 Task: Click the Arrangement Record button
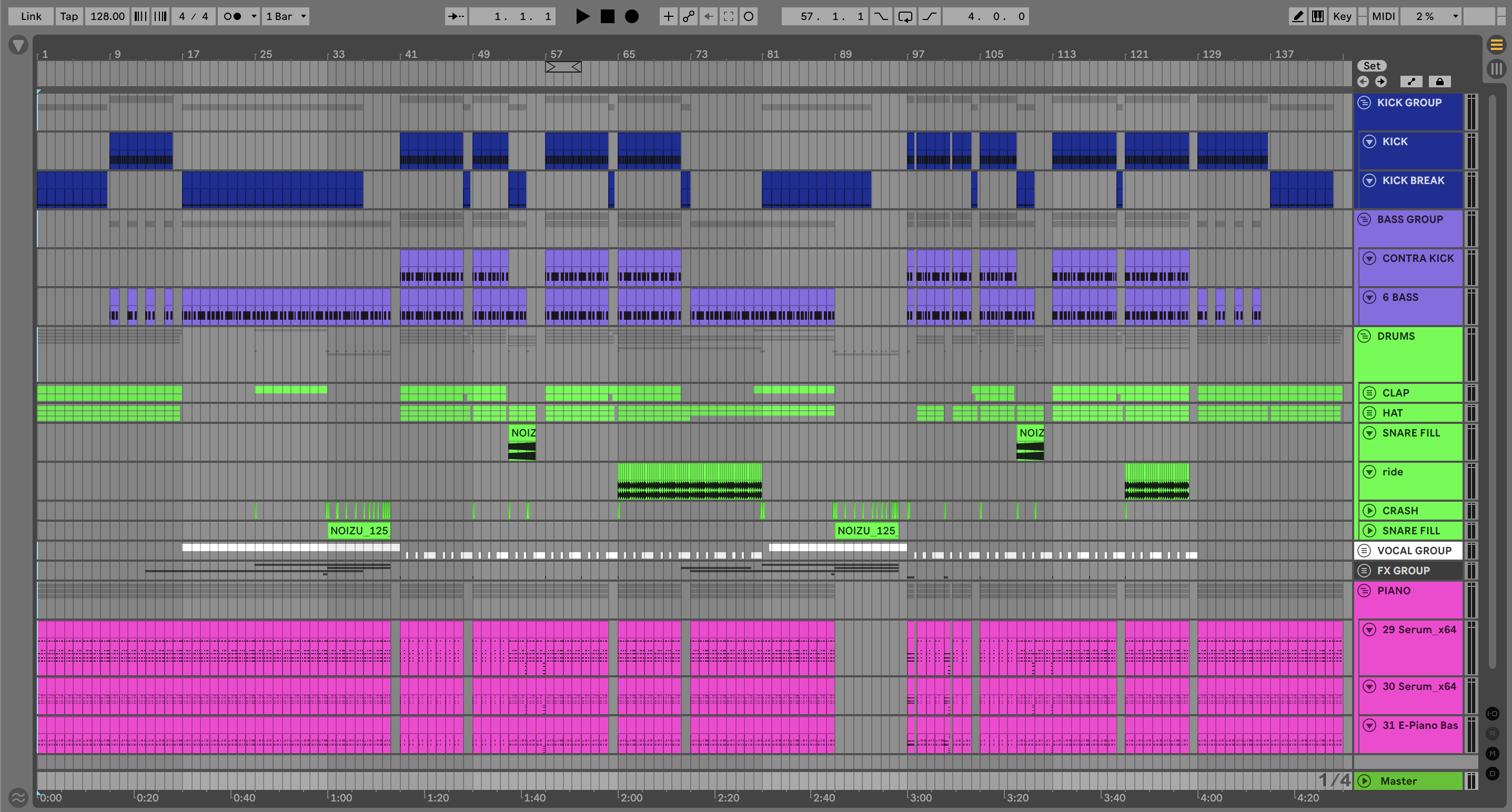pyautogui.click(x=631, y=16)
